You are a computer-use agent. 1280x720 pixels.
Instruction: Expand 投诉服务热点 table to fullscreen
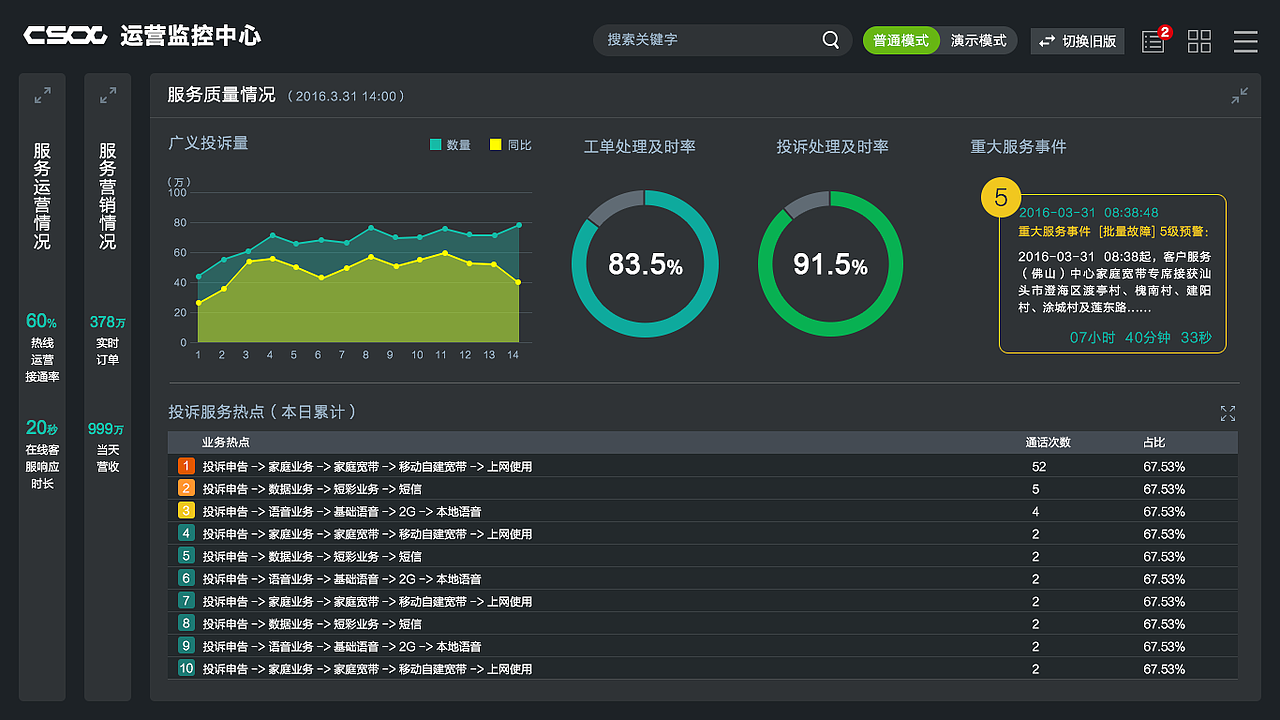pyautogui.click(x=1228, y=413)
